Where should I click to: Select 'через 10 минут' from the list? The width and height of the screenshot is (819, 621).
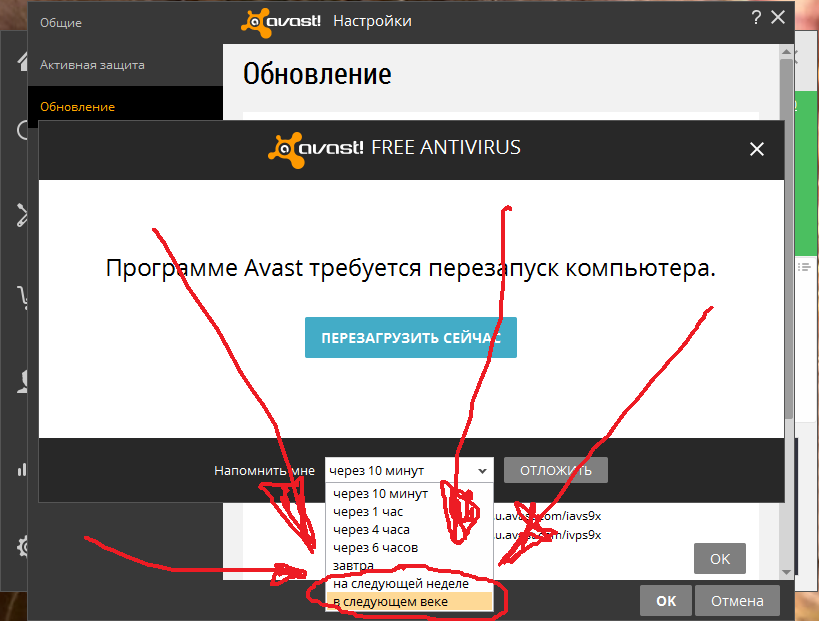[380, 494]
